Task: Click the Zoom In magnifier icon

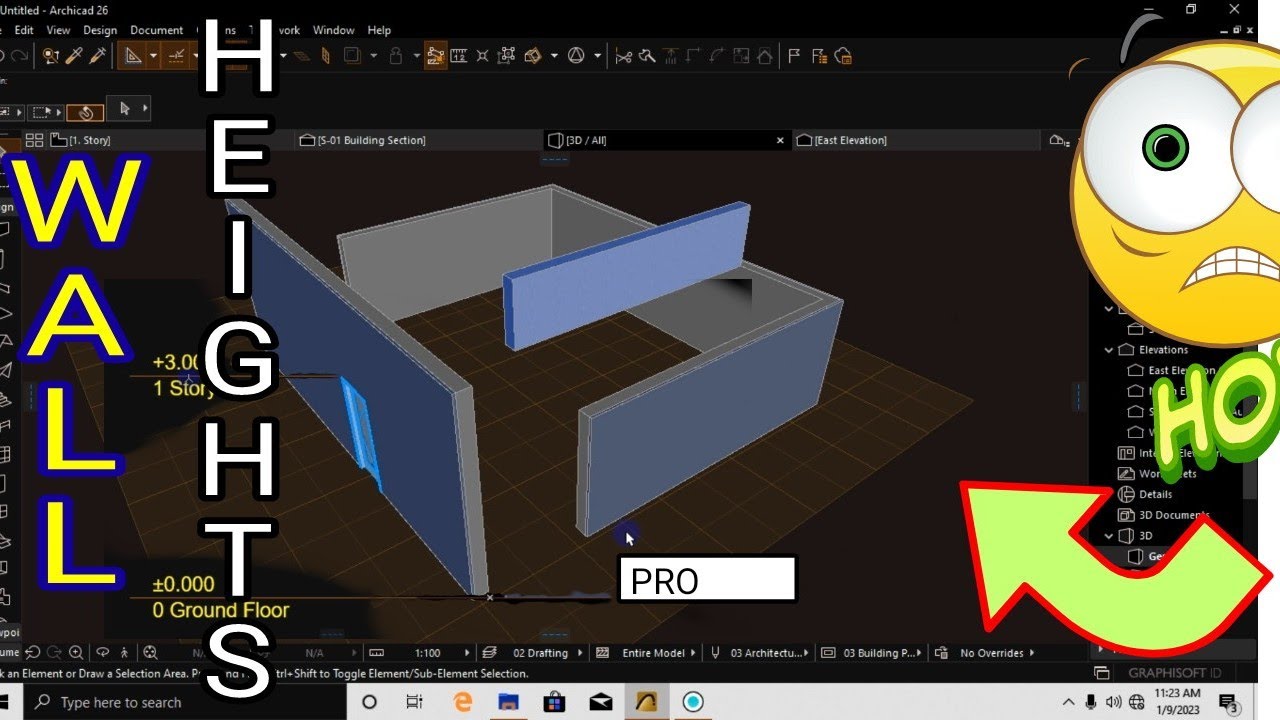Action: coord(74,653)
